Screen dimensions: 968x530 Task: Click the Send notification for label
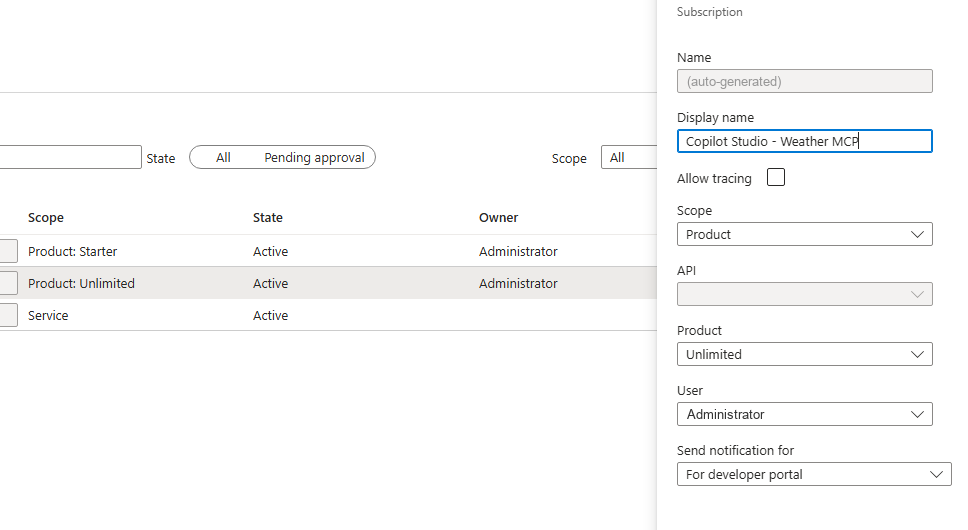pyautogui.click(x=735, y=451)
